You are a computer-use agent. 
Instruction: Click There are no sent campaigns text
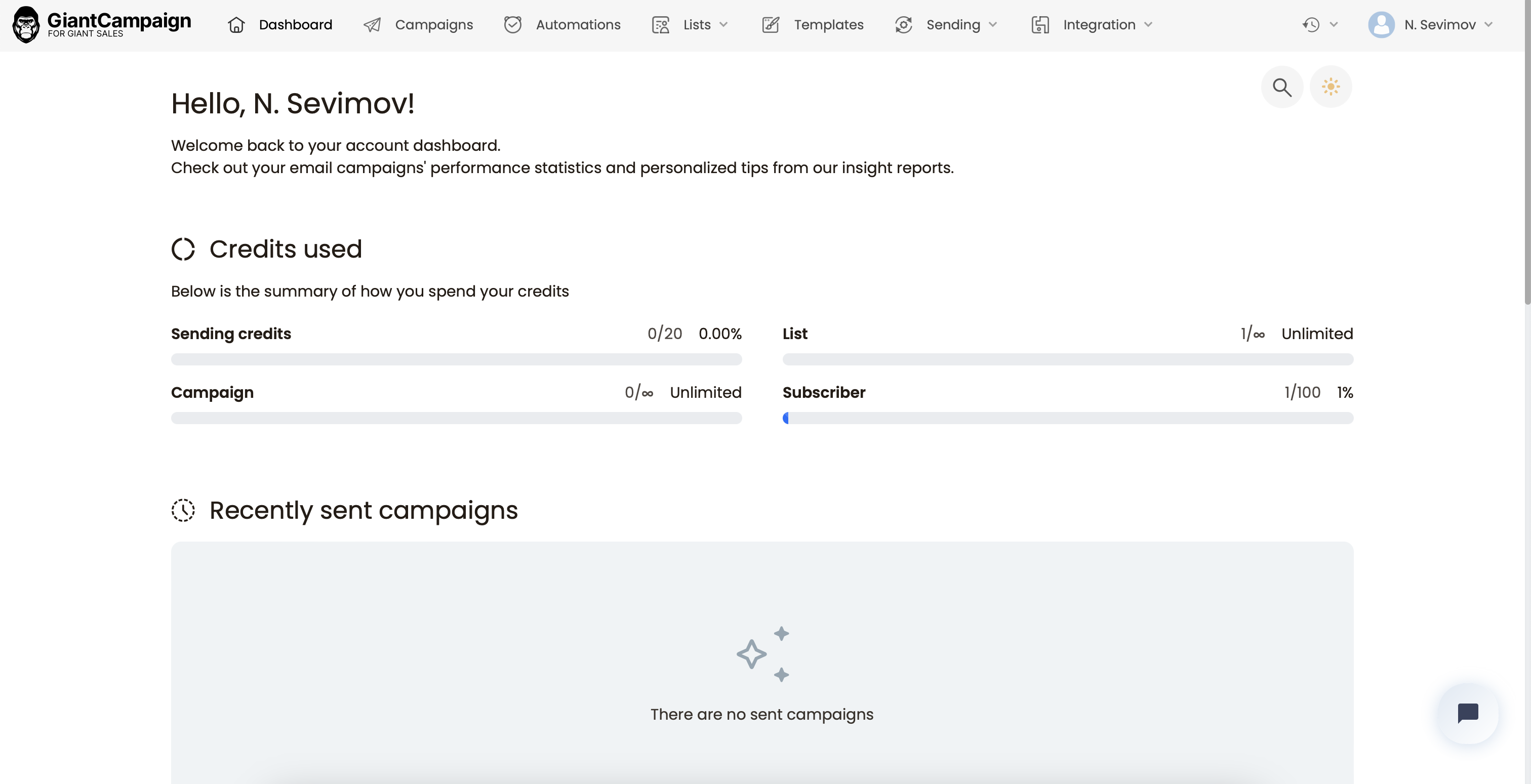click(x=762, y=715)
